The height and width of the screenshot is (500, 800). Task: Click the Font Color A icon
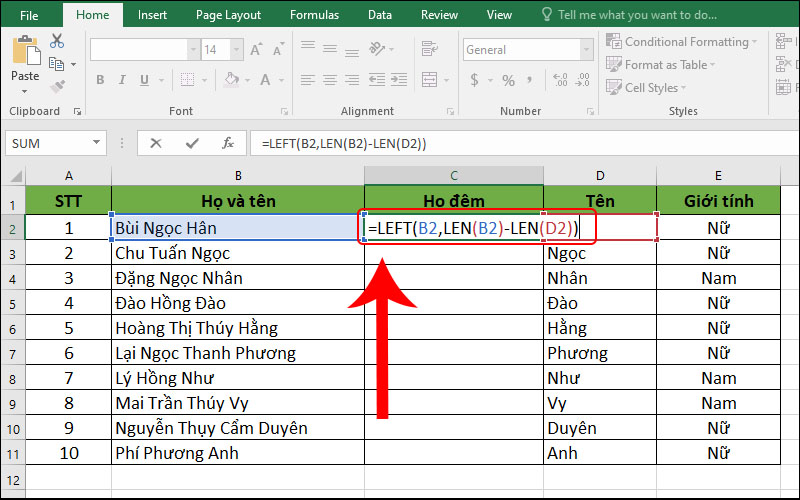coord(265,80)
